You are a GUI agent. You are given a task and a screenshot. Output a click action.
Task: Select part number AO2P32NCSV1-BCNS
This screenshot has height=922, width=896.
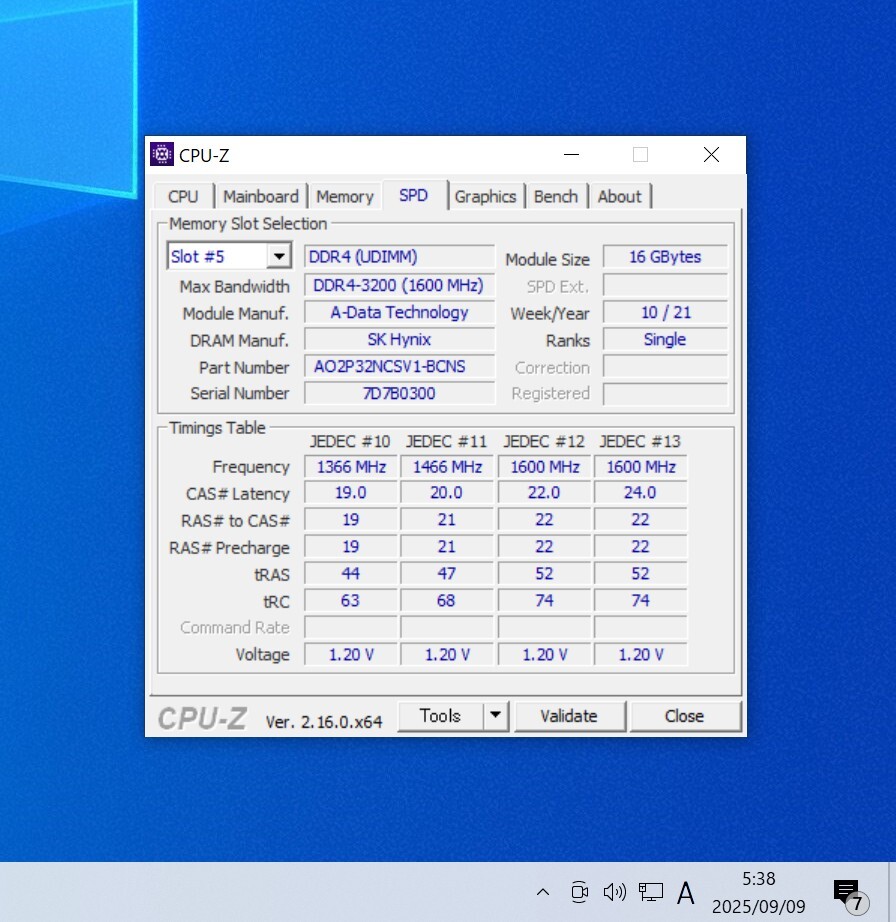[x=399, y=366]
